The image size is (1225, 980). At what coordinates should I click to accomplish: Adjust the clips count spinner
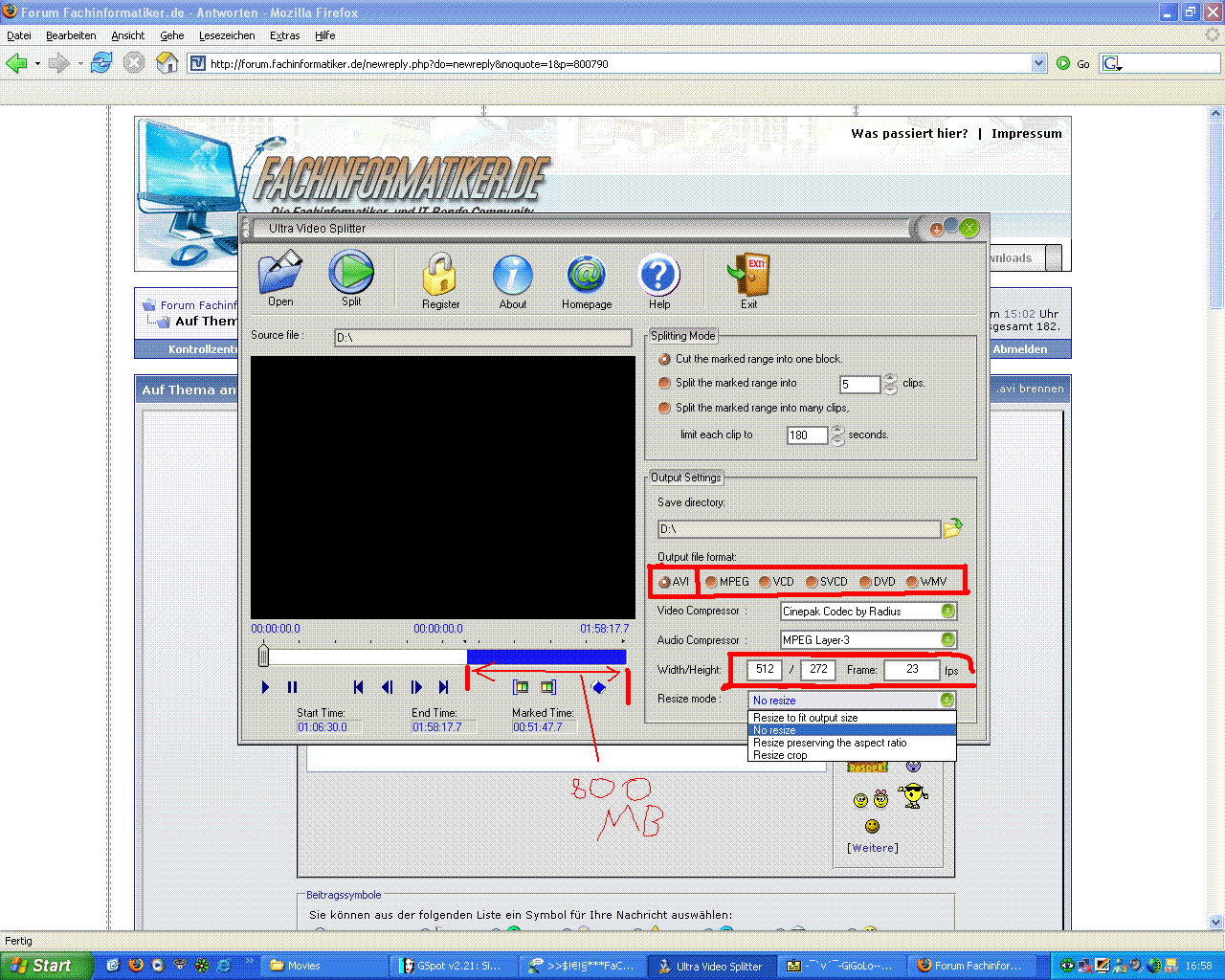pyautogui.click(x=890, y=384)
